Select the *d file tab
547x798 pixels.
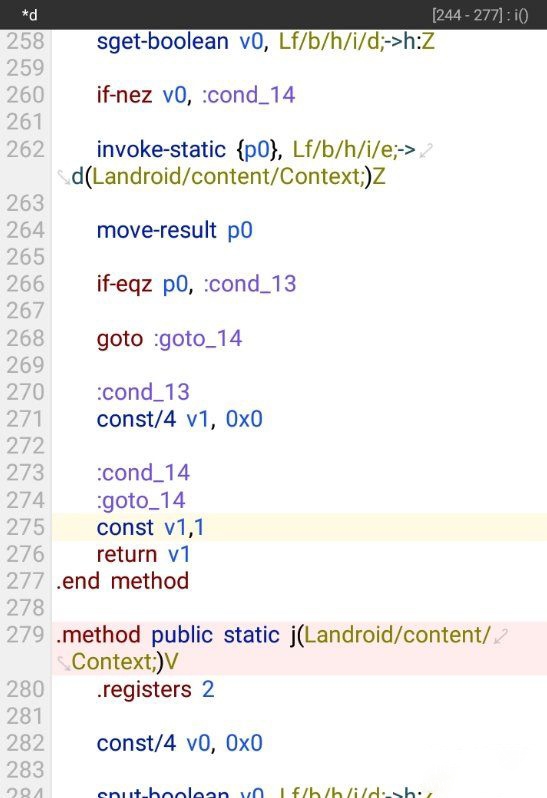pyautogui.click(x=30, y=15)
